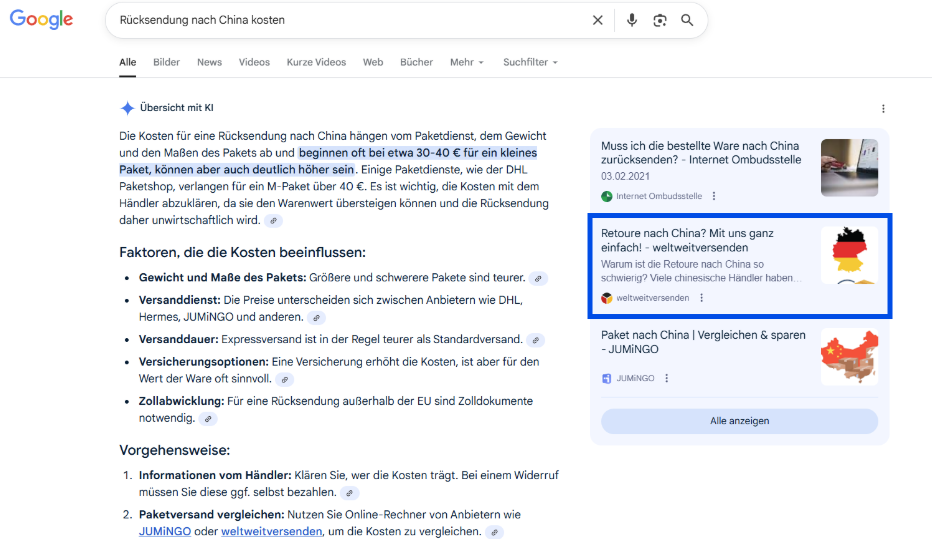The height and width of the screenshot is (555, 932).
Task: Clear the search query with X icon
Action: pos(597,20)
